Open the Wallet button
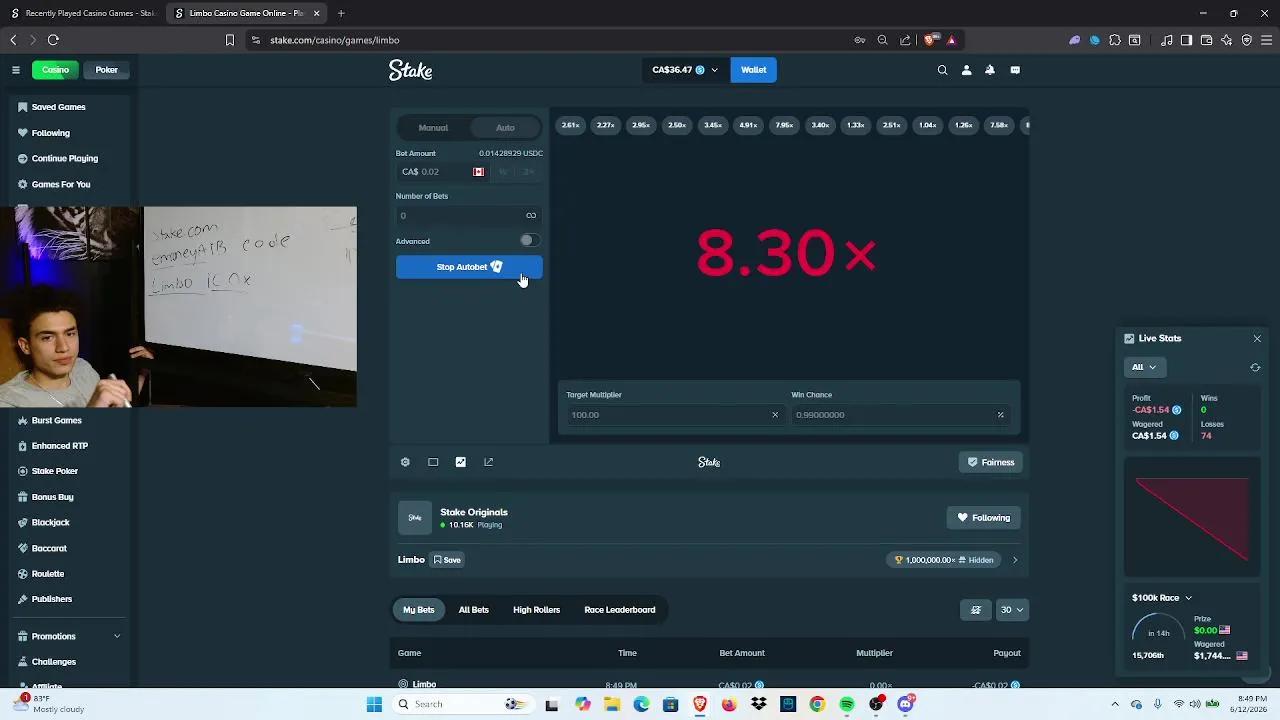 click(x=754, y=70)
